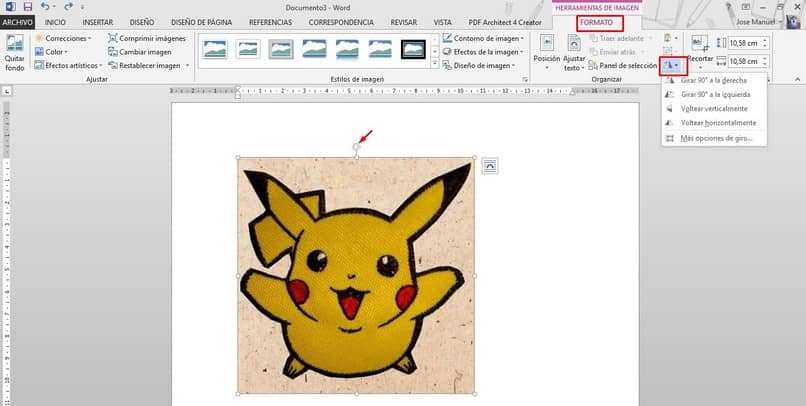Choose Girar 90° a la derecha
This screenshot has height=406, width=806.
coord(713,80)
